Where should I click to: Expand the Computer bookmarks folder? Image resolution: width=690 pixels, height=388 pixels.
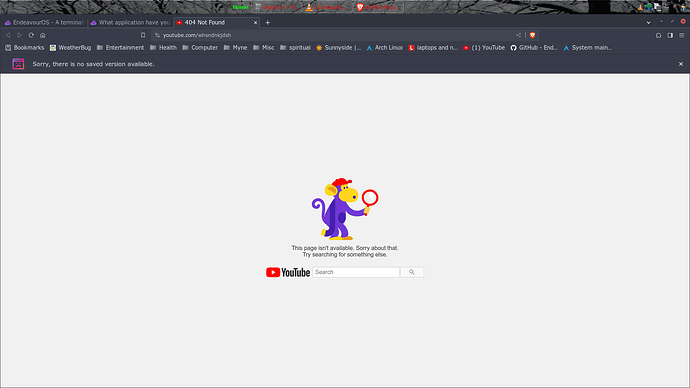tap(200, 48)
